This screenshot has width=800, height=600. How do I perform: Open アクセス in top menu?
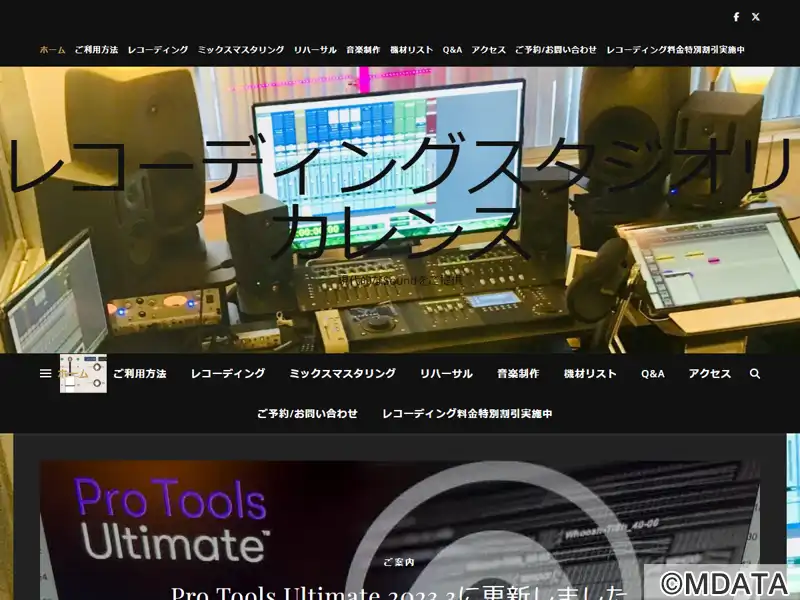pyautogui.click(x=489, y=49)
